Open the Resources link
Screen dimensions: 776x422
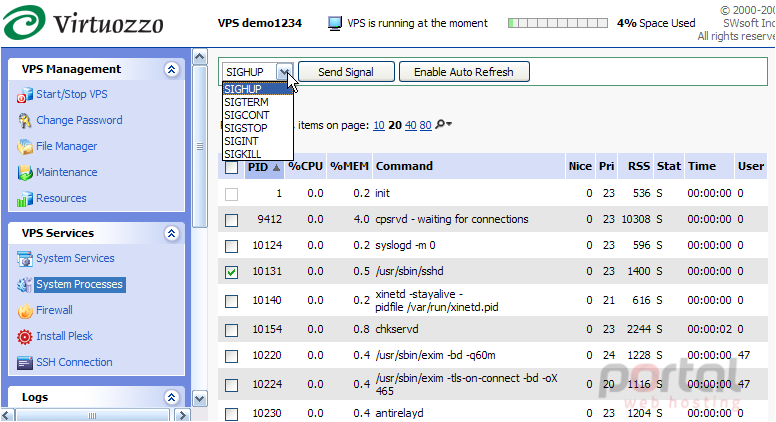(61, 198)
